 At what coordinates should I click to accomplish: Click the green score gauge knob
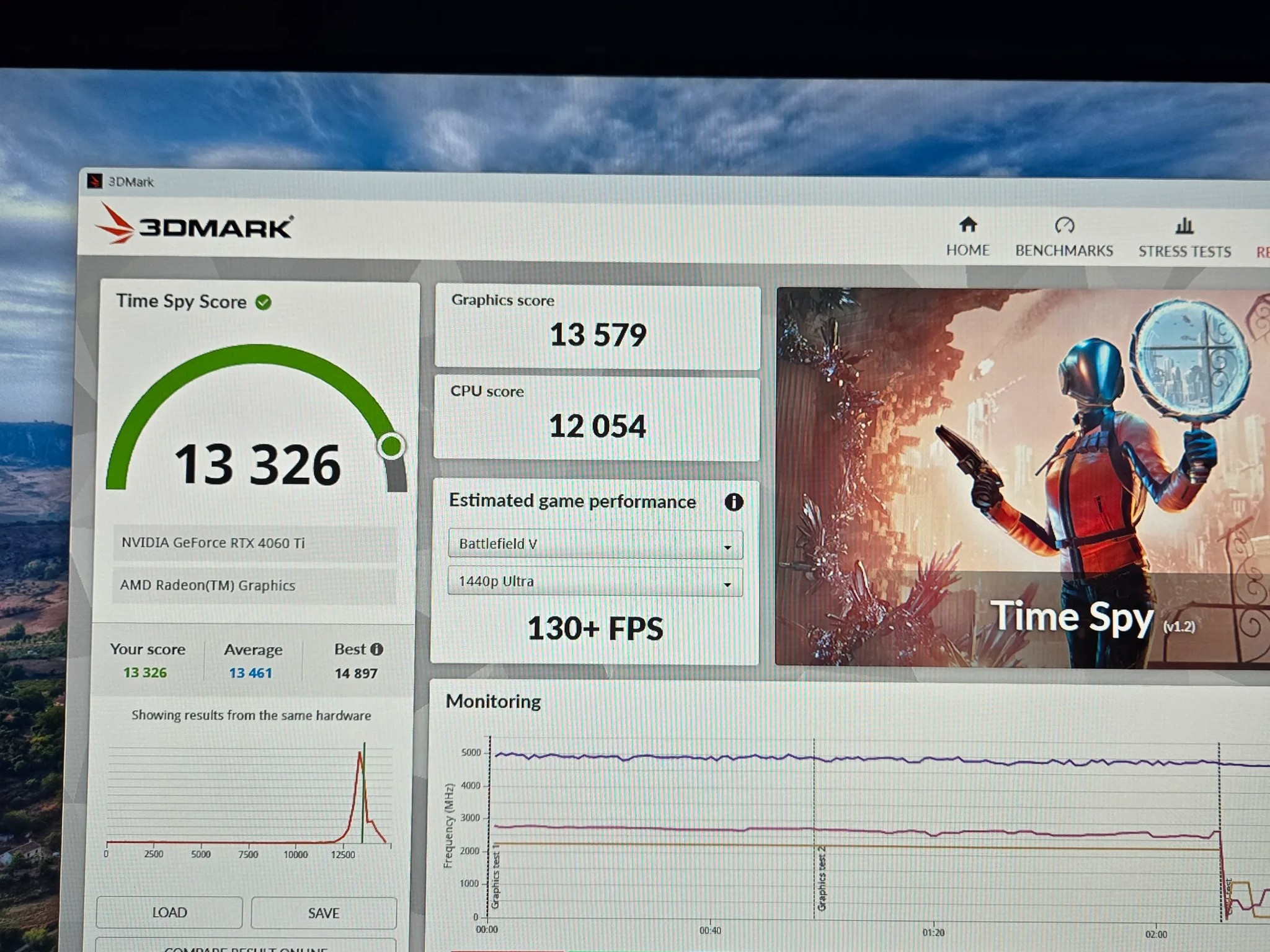point(391,446)
